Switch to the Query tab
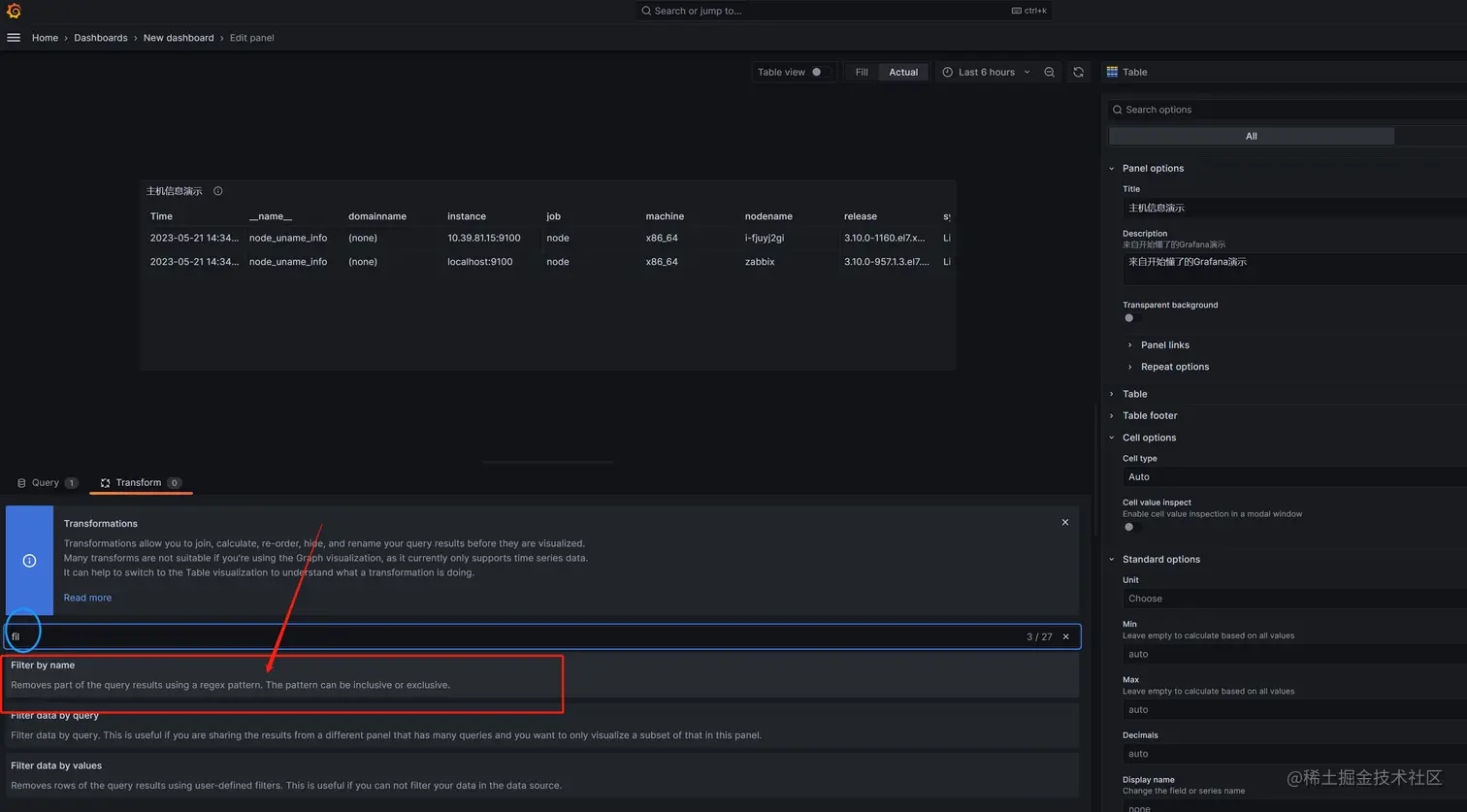The height and width of the screenshot is (812, 1467). click(x=47, y=482)
